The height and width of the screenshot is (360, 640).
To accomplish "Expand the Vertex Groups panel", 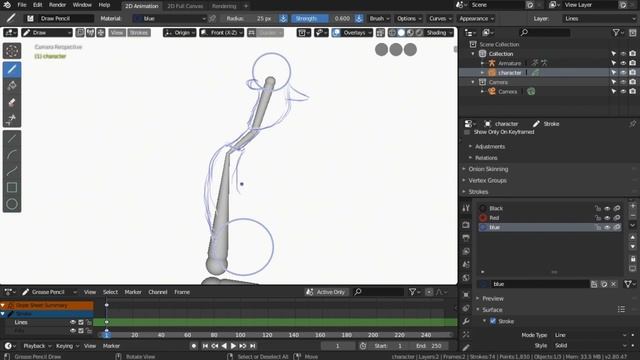I will 487,180.
